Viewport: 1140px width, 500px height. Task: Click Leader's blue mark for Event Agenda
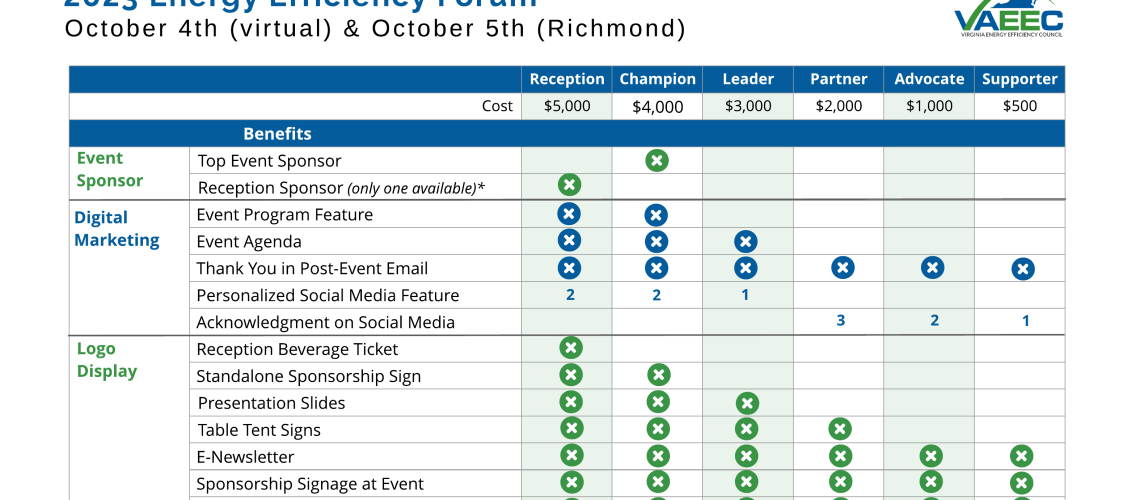click(745, 241)
